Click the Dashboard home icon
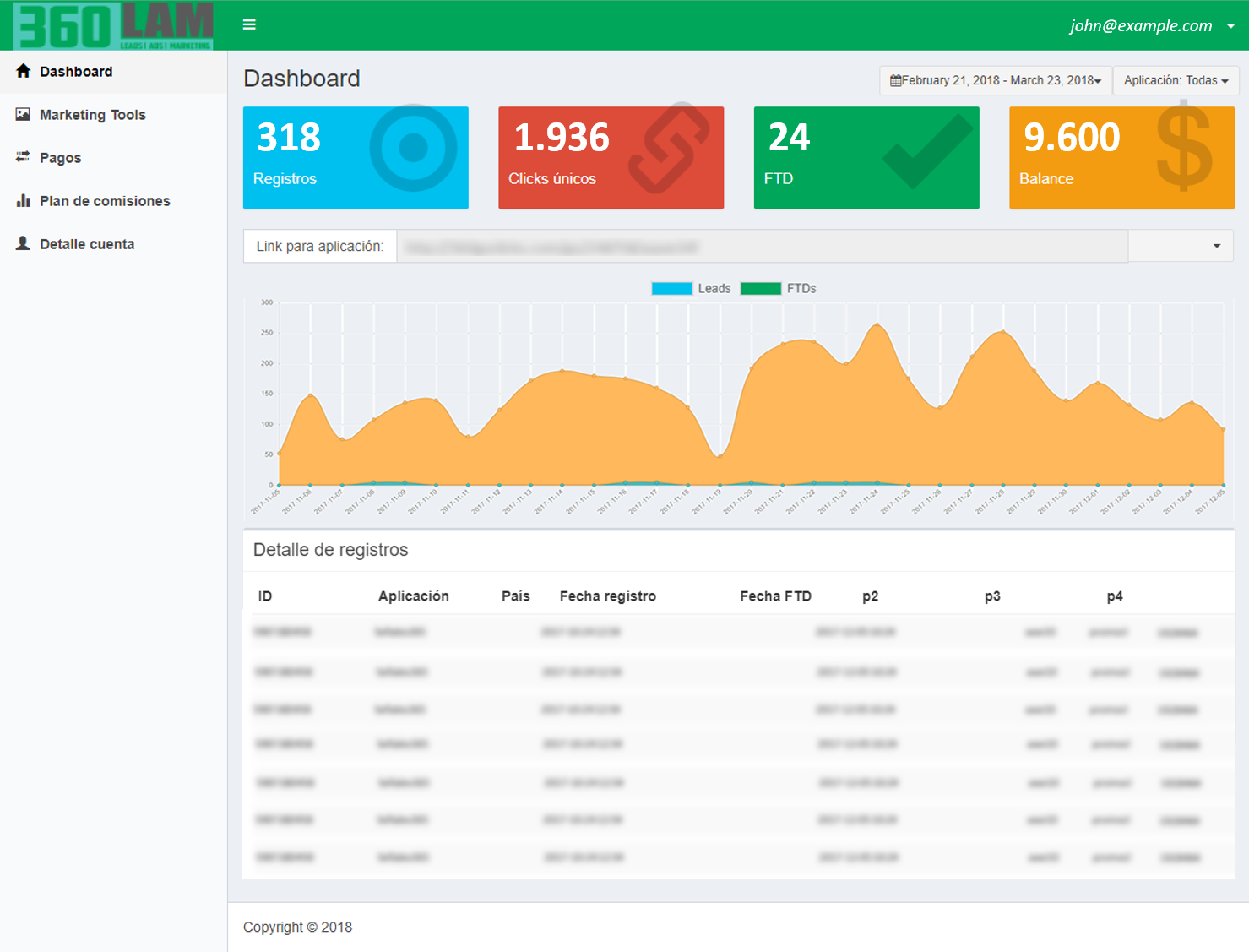This screenshot has height=952, width=1249. tap(23, 71)
